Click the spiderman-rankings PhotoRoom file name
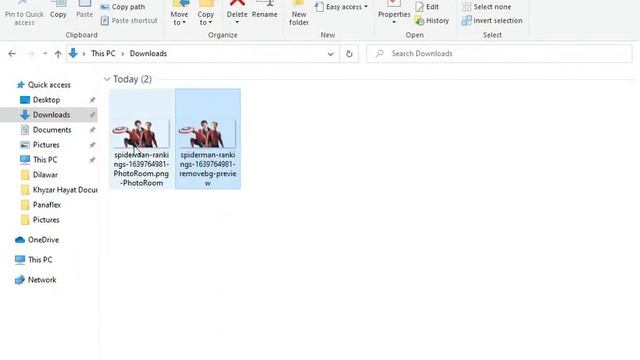 pyautogui.click(x=141, y=169)
